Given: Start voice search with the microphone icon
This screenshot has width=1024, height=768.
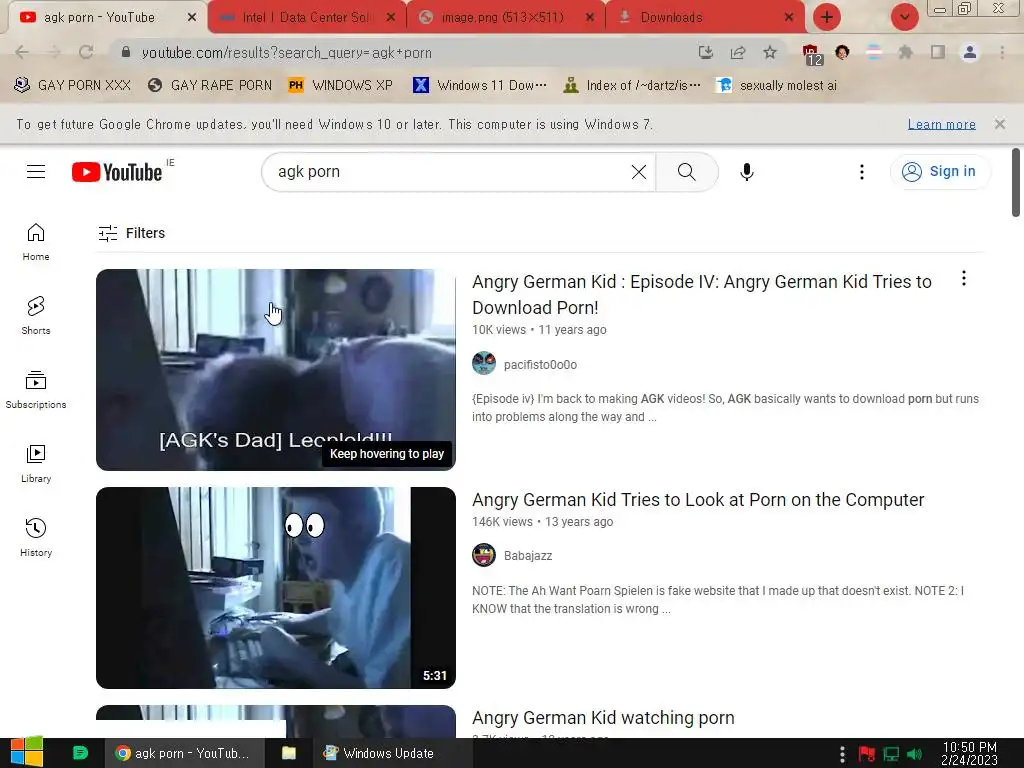Looking at the screenshot, I should pyautogui.click(x=746, y=172).
